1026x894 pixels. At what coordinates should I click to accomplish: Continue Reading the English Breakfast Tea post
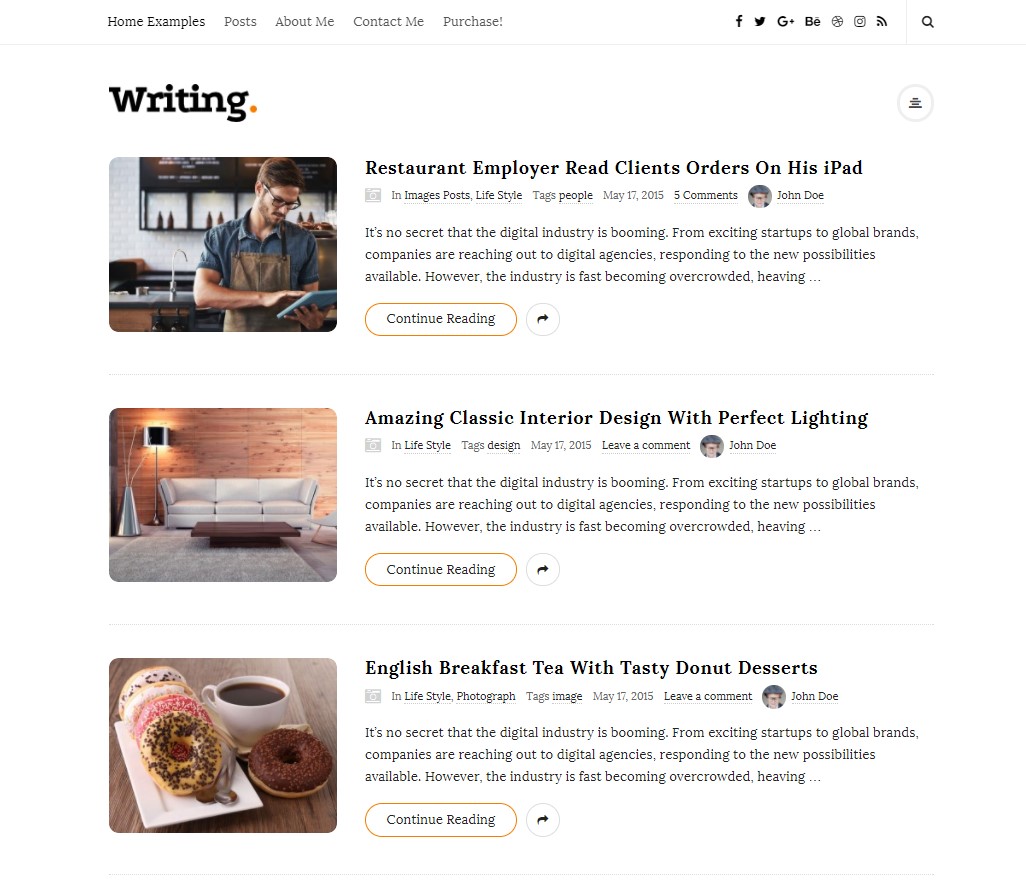click(x=441, y=819)
